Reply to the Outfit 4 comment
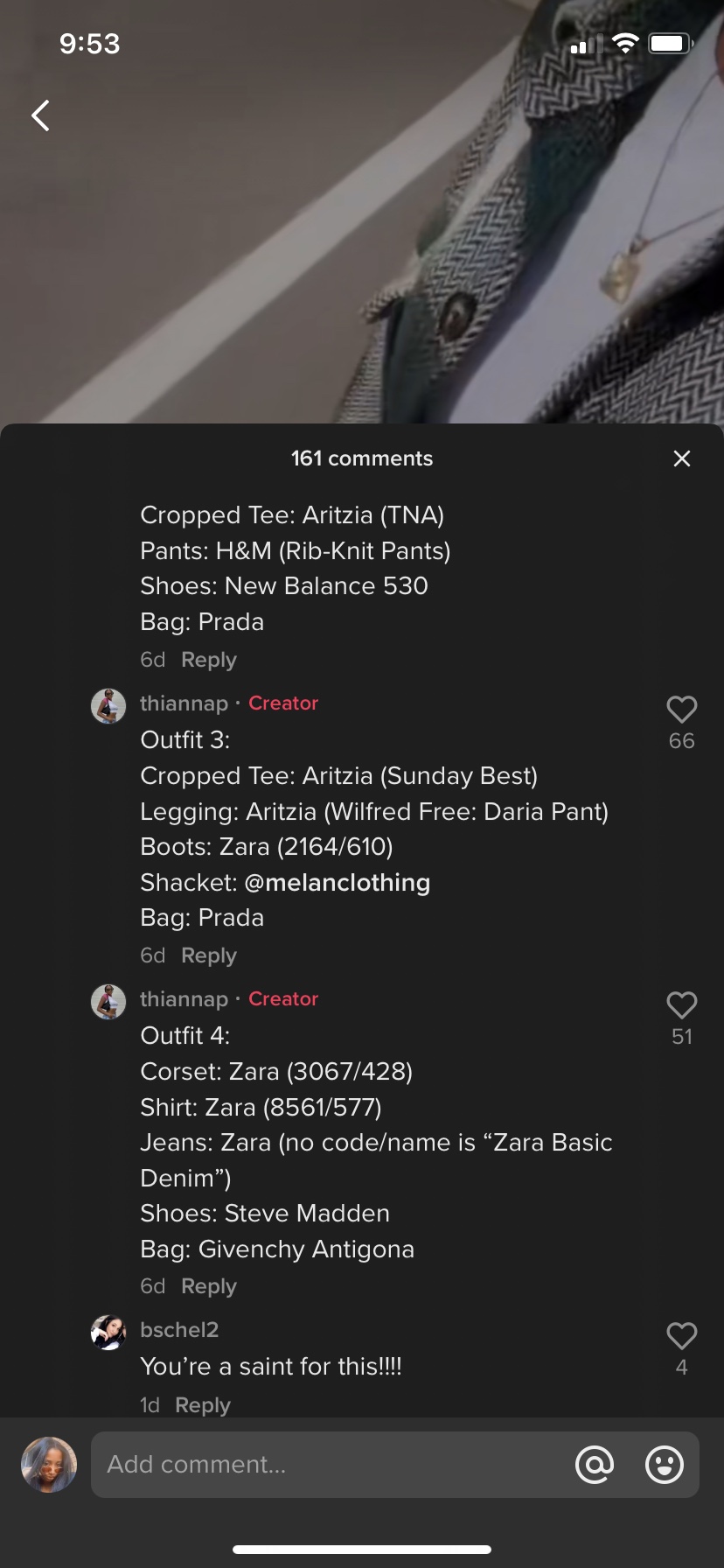 209,1286
